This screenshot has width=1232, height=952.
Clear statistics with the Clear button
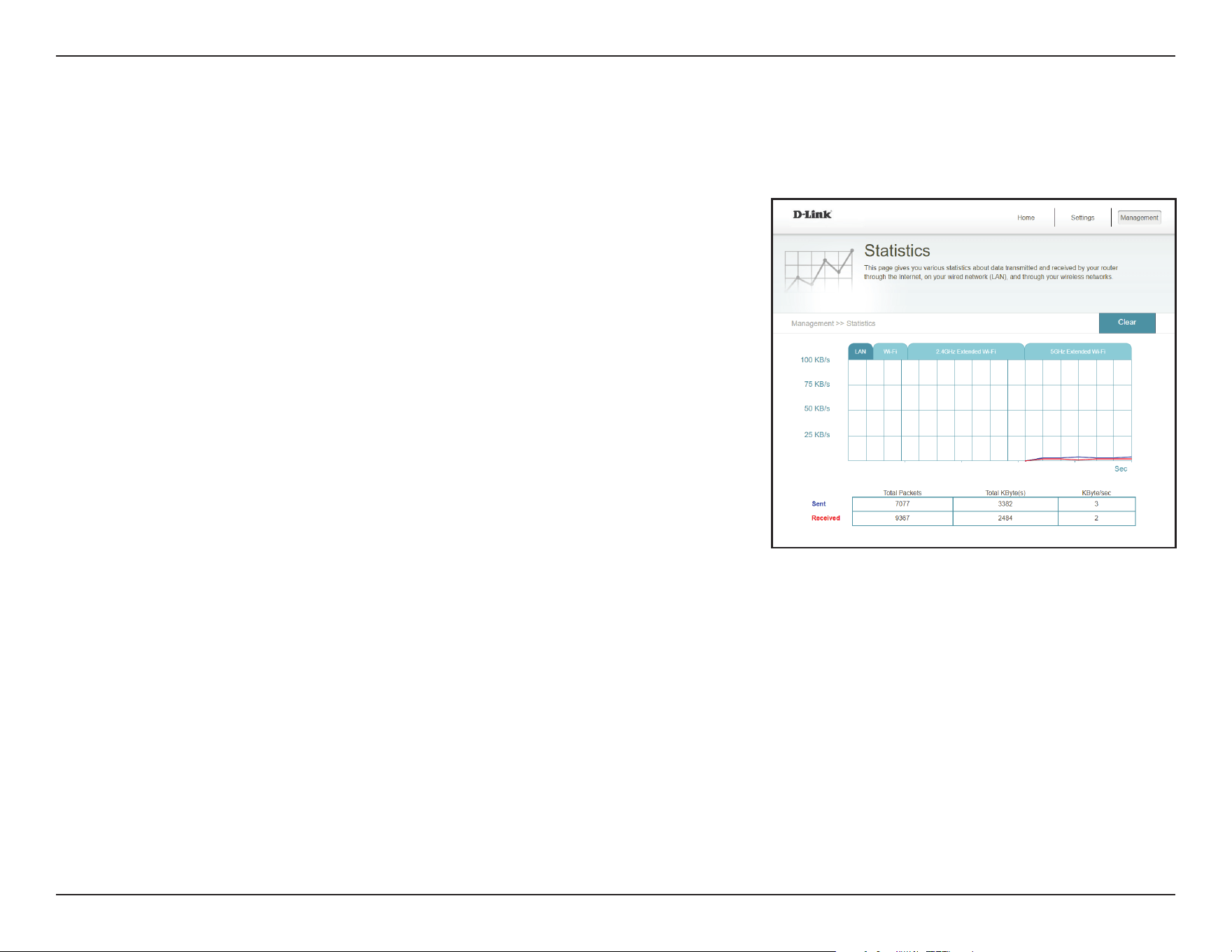1127,322
